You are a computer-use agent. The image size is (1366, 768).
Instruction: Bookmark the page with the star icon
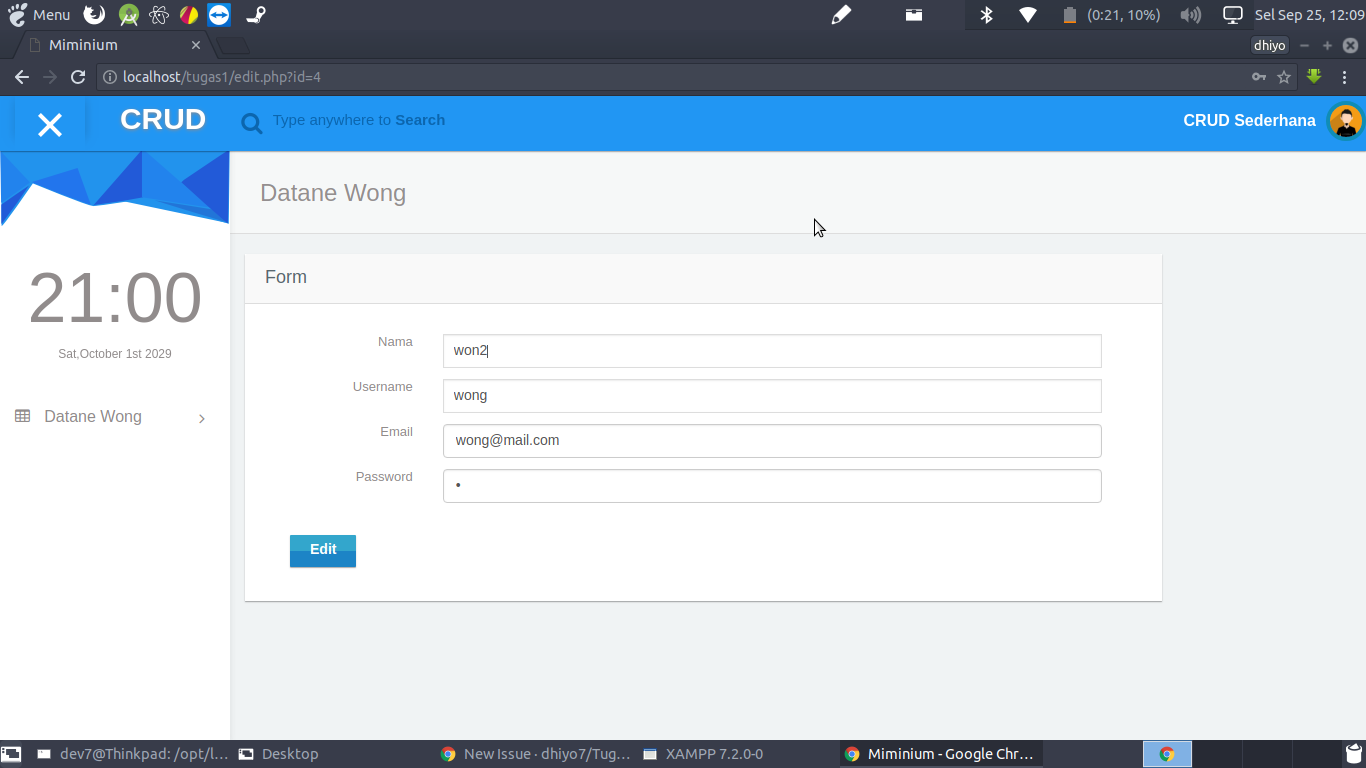tap(1283, 76)
